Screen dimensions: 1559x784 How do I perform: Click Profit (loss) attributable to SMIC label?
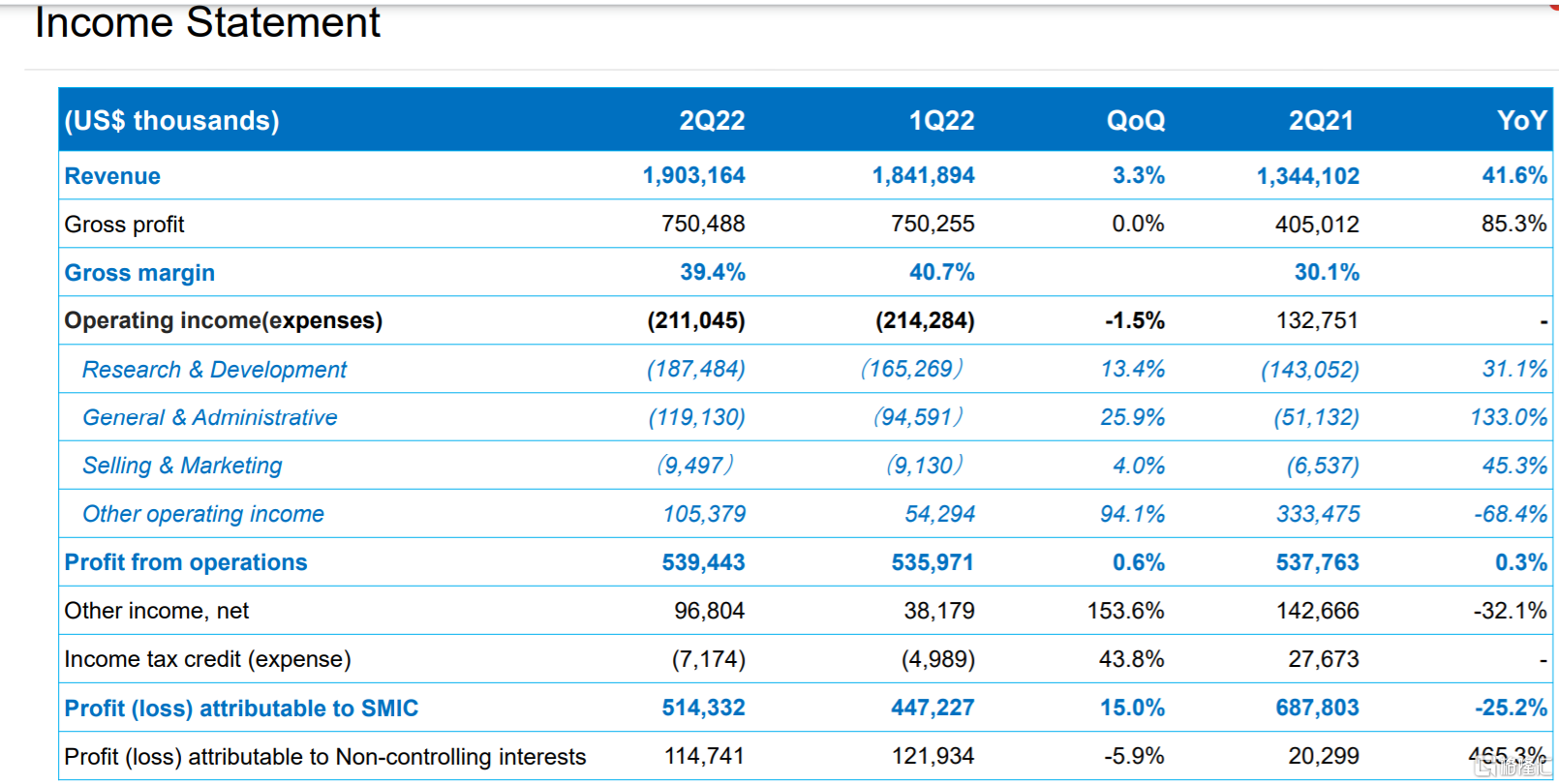click(x=241, y=709)
